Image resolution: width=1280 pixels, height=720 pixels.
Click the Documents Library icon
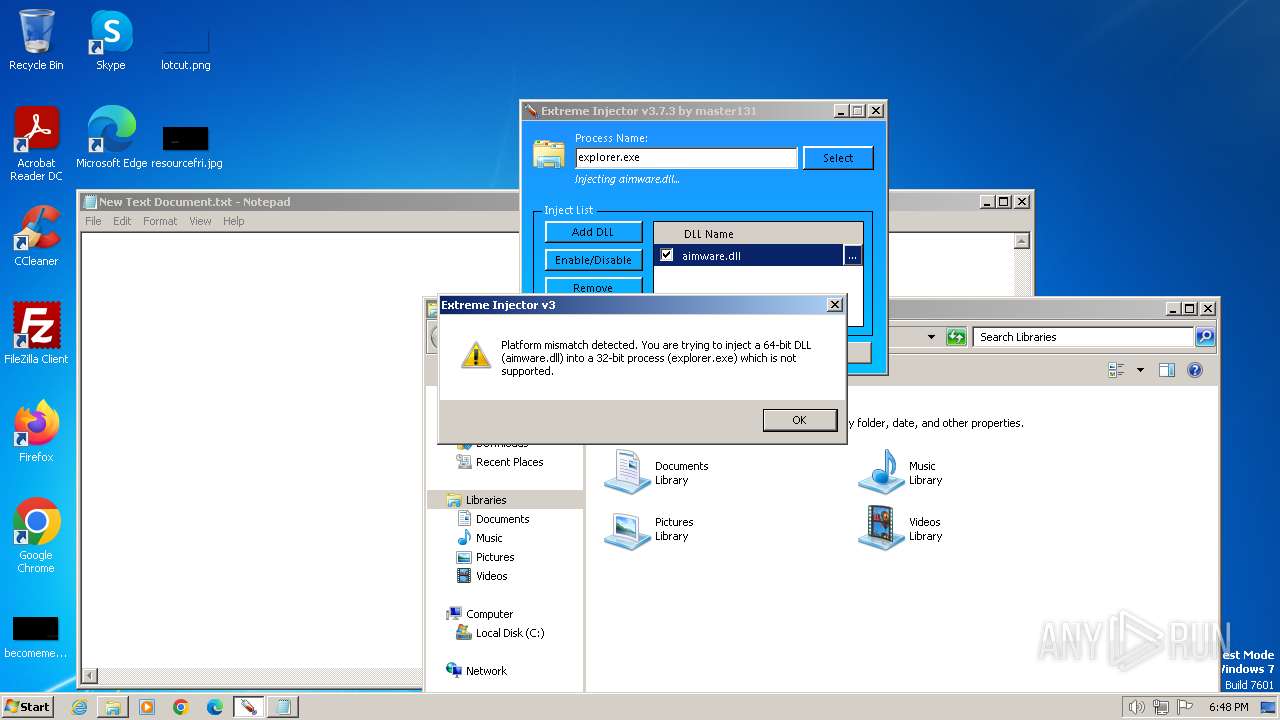coord(627,472)
